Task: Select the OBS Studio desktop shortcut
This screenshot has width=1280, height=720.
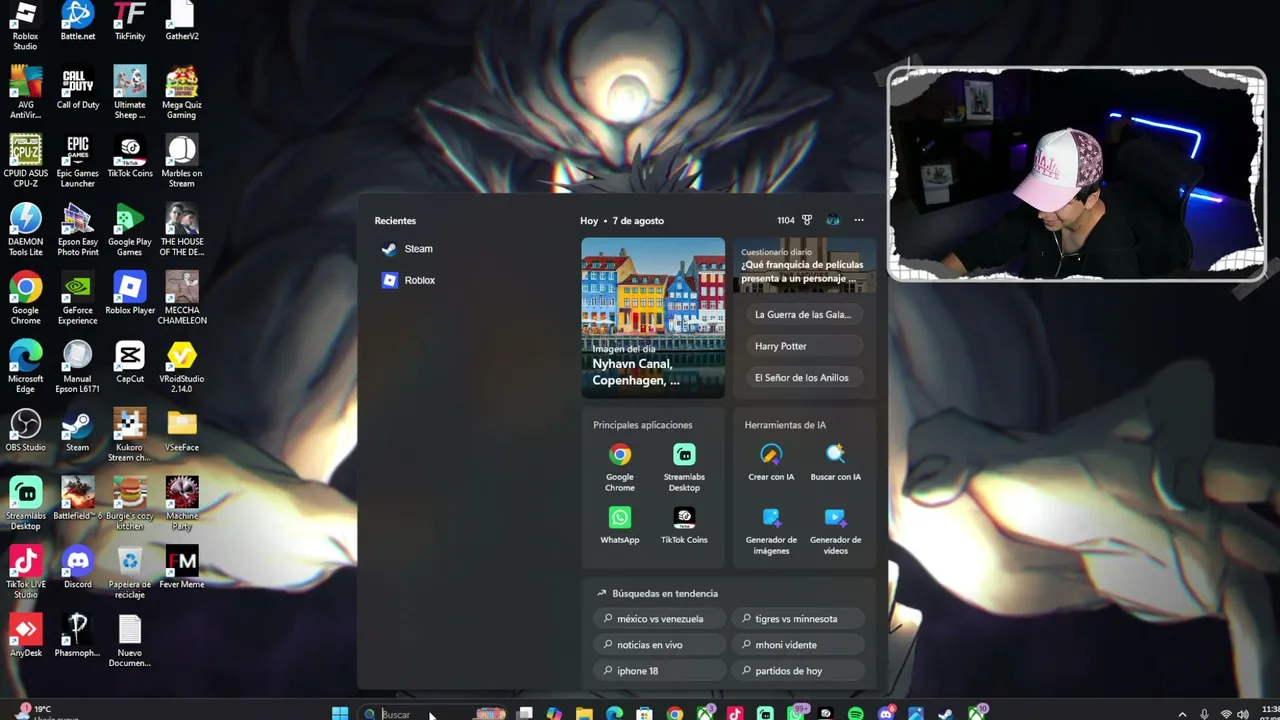Action: coord(26,431)
